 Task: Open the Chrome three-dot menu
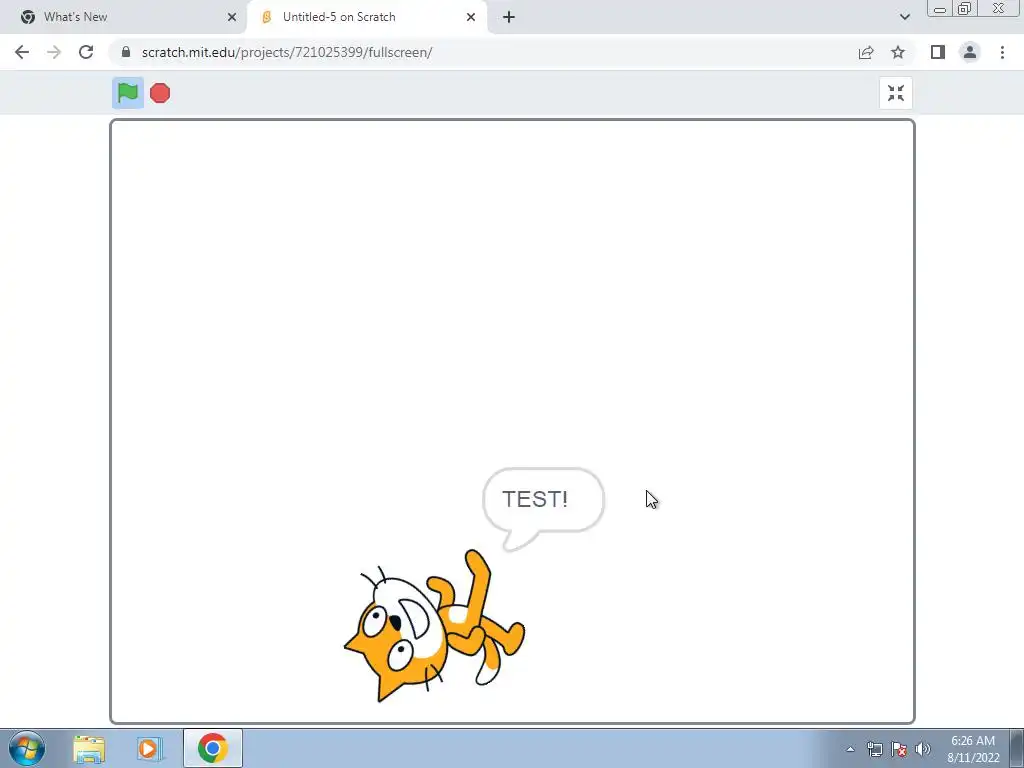(x=1002, y=52)
